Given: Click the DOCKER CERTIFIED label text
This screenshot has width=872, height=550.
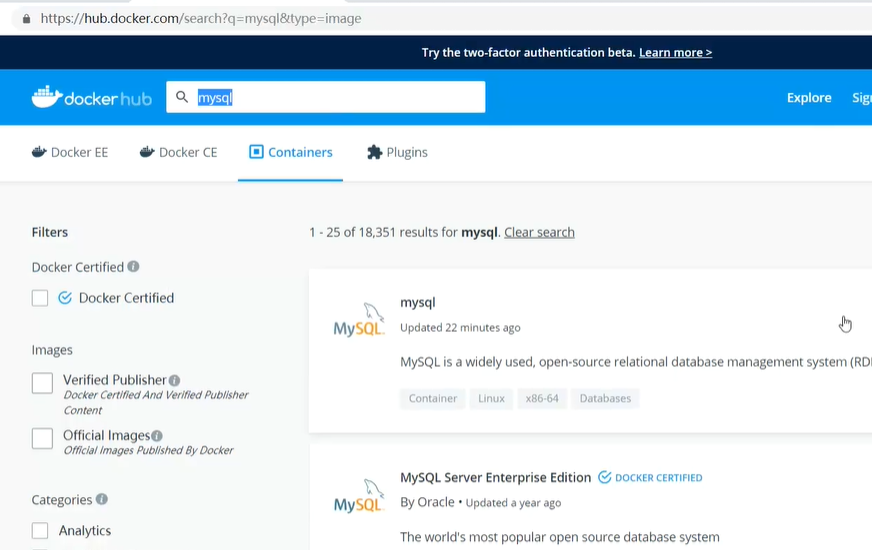Looking at the screenshot, I should [658, 478].
